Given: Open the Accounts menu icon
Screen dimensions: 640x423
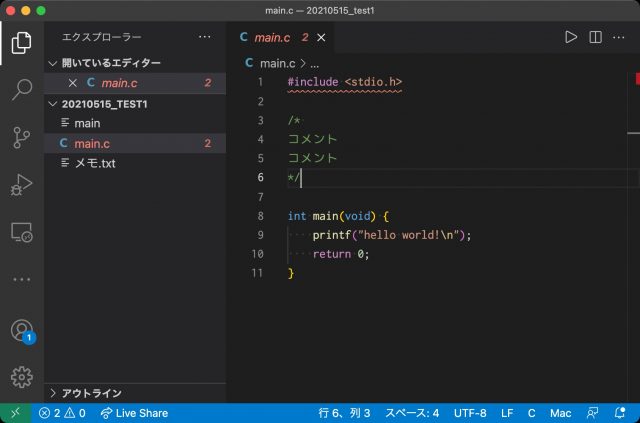Looking at the screenshot, I should 22,331.
